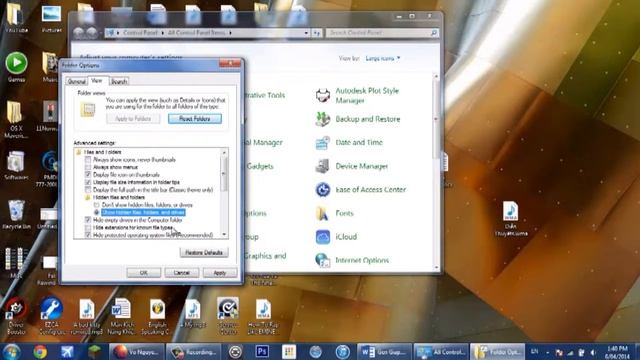Confirm Folder Options with OK
This screenshot has height=360, width=640.
[x=144, y=273]
